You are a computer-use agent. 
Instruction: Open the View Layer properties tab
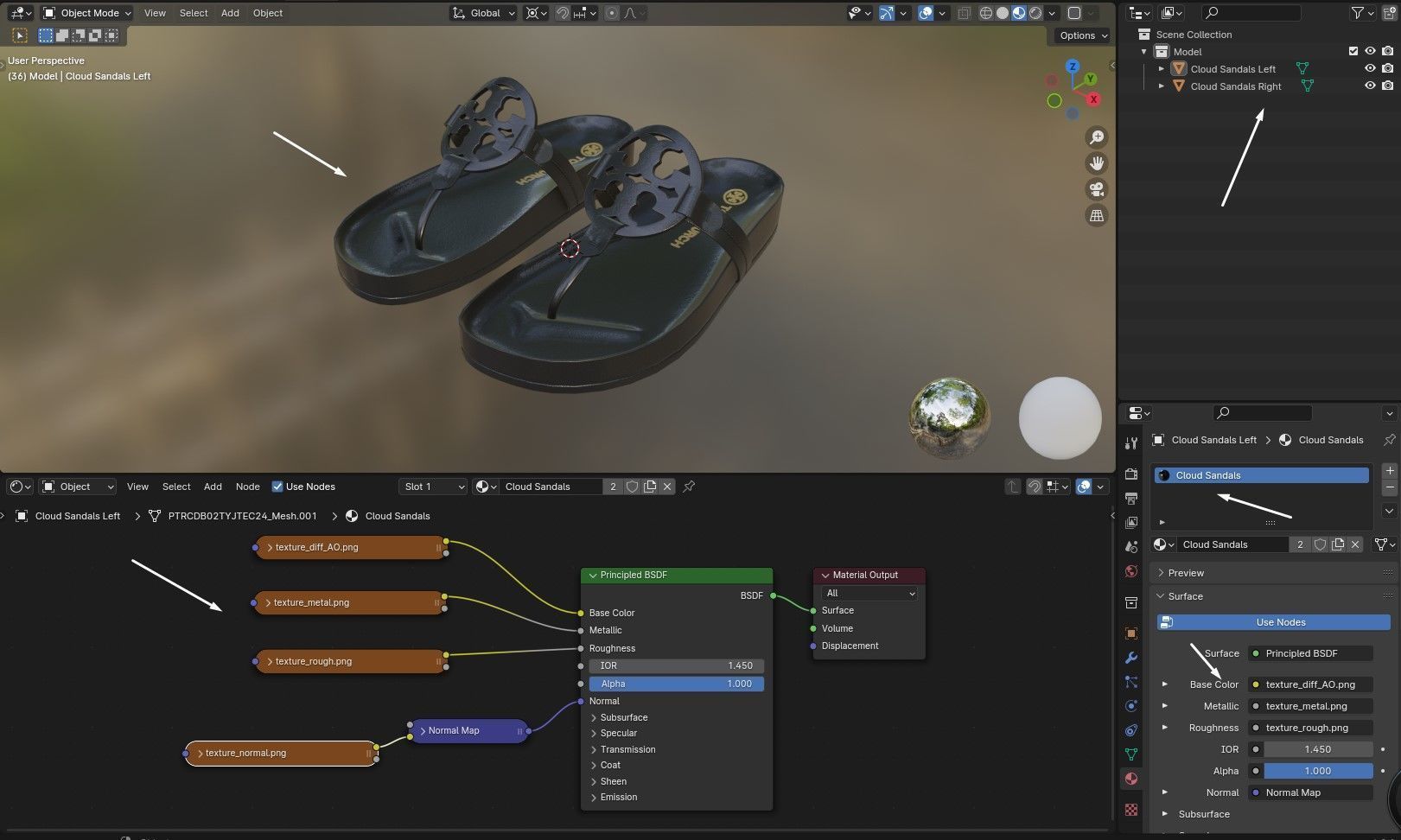(x=1131, y=523)
